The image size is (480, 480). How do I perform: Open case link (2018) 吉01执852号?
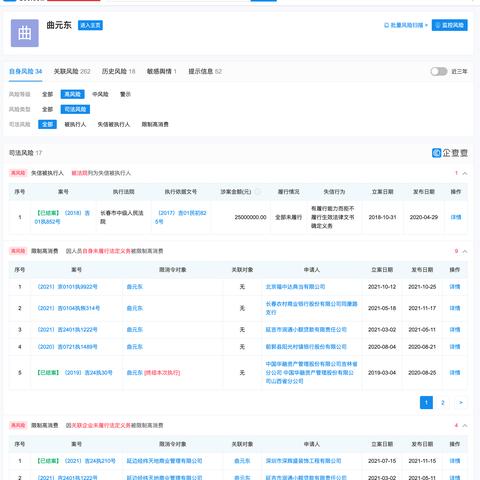[62, 217]
